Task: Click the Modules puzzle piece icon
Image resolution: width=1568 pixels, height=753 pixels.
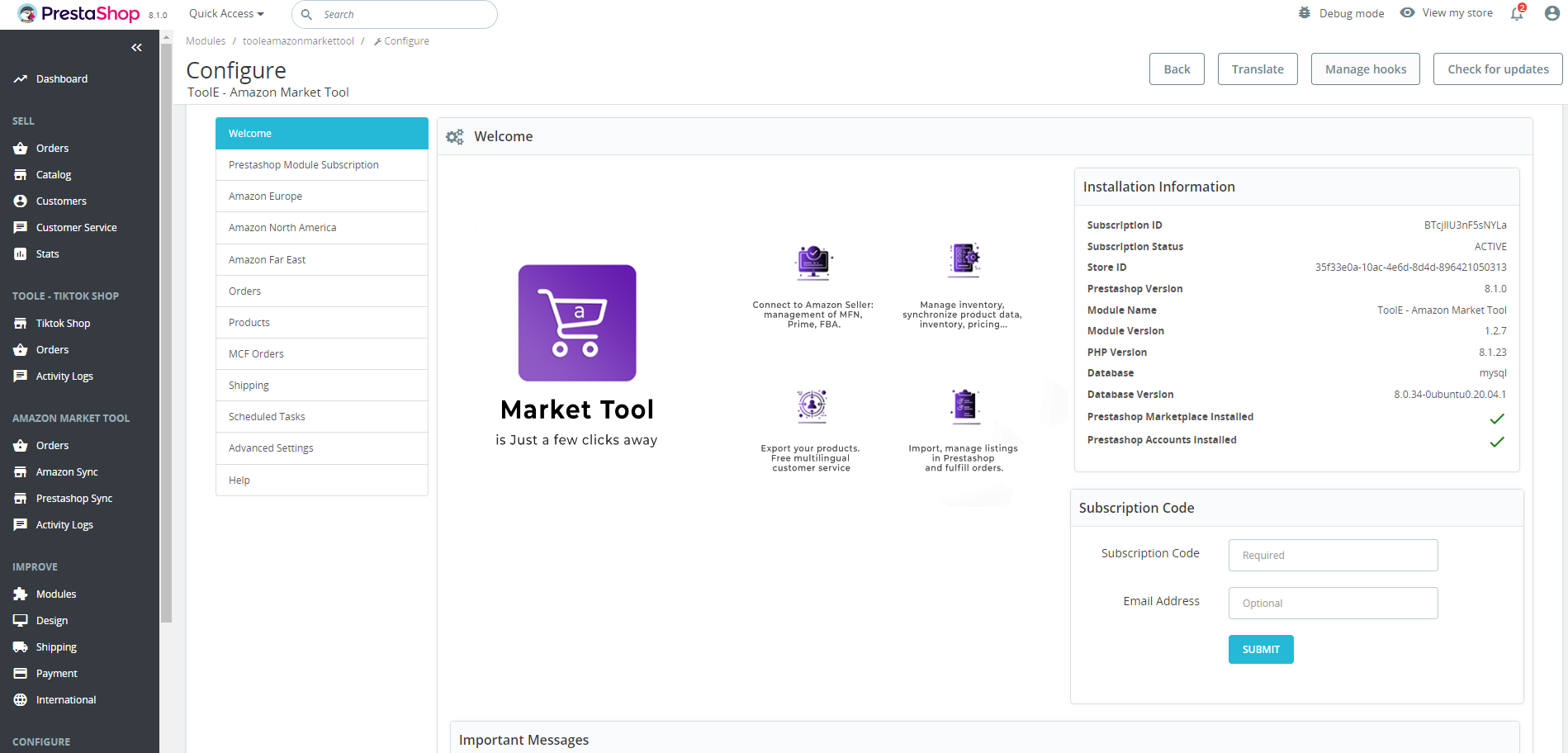Action: point(21,594)
